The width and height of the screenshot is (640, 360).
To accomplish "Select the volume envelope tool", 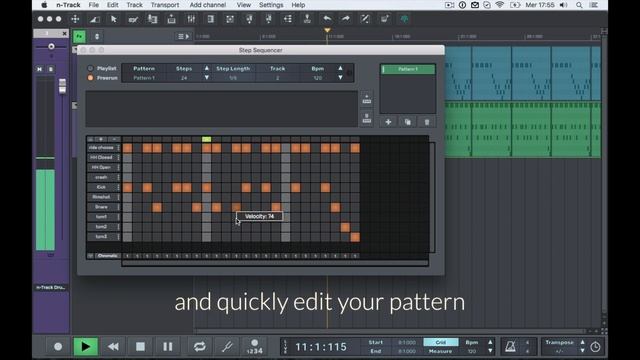I will click(x=95, y=19).
